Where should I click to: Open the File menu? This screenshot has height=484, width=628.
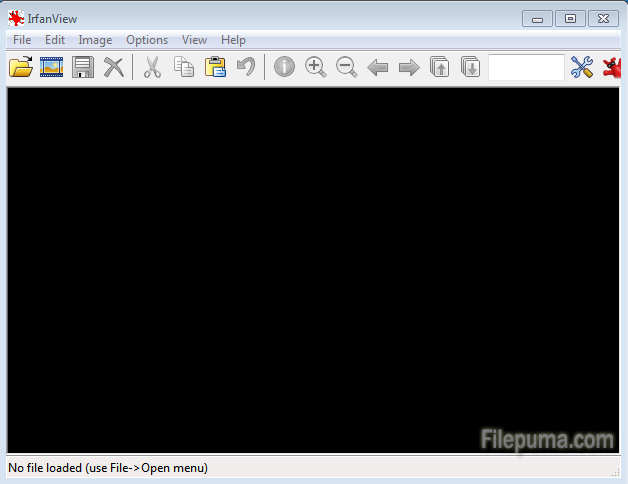tap(22, 40)
